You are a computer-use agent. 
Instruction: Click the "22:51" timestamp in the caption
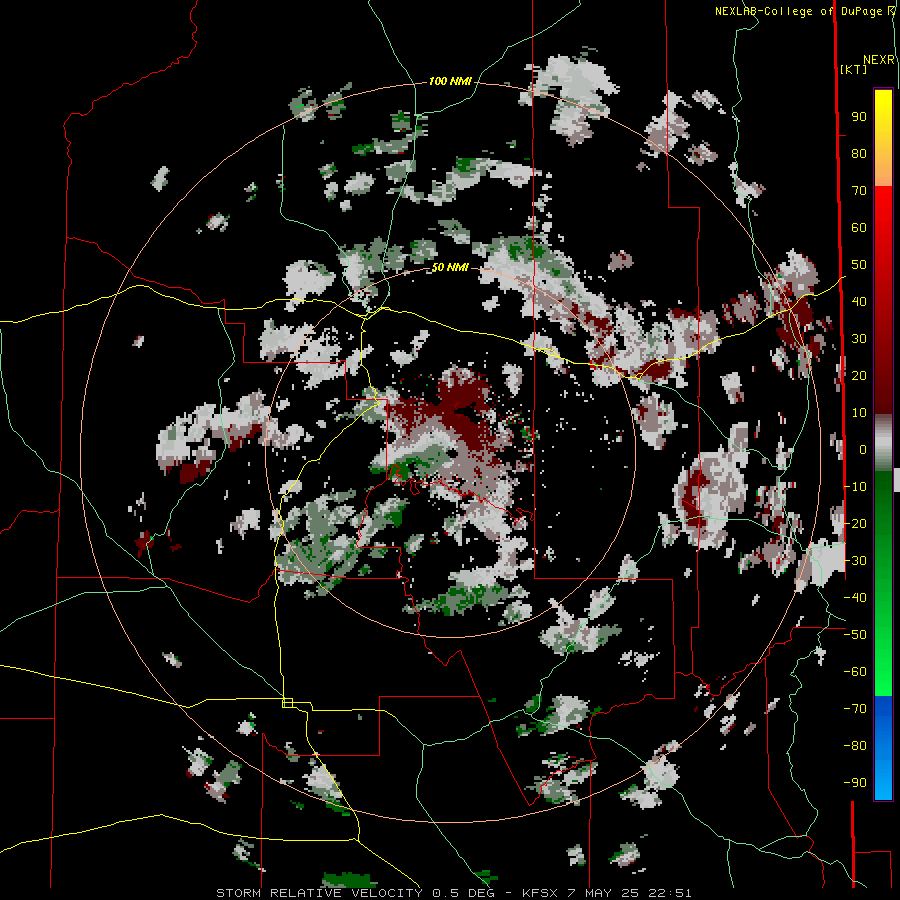[x=670, y=893]
